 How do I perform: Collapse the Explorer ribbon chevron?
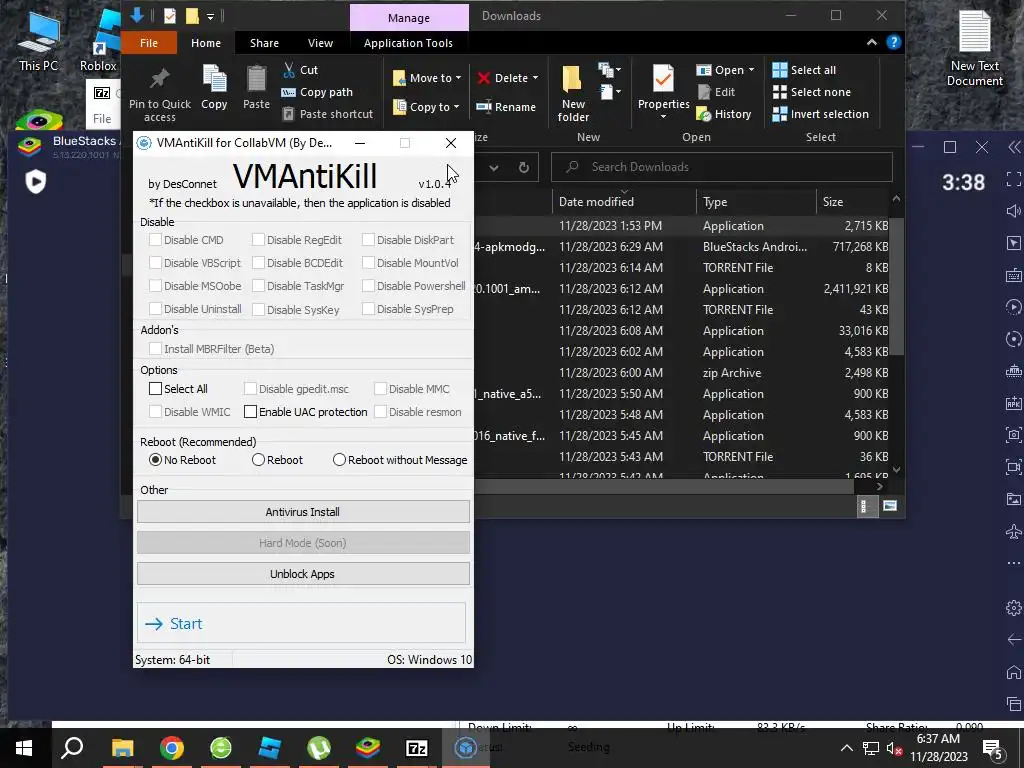tap(872, 42)
